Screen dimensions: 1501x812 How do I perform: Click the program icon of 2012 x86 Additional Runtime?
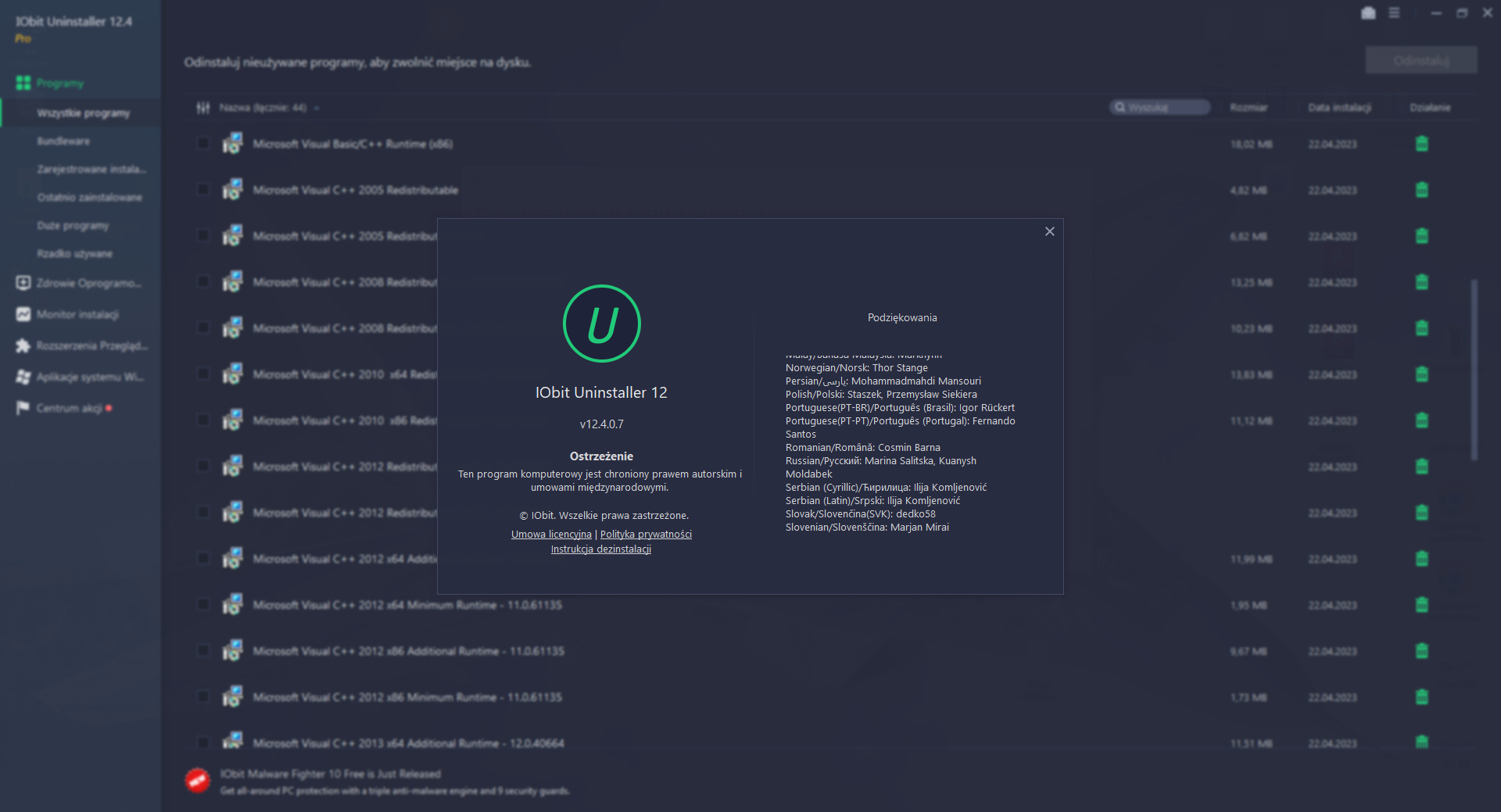tap(232, 650)
